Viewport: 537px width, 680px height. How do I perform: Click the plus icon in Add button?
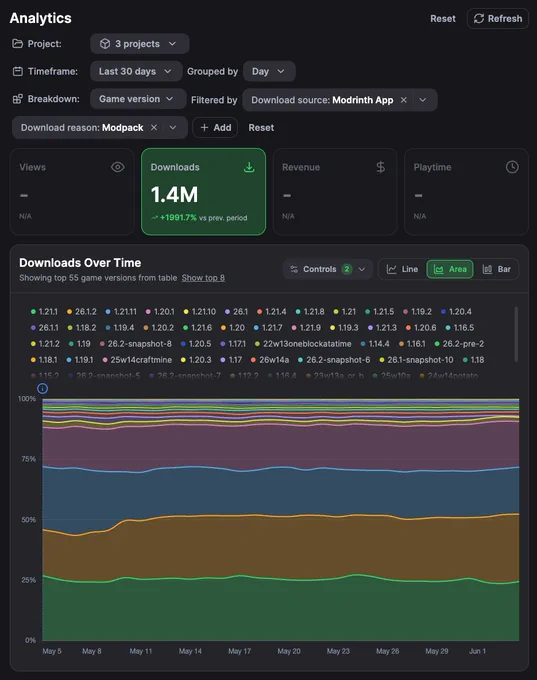click(204, 128)
